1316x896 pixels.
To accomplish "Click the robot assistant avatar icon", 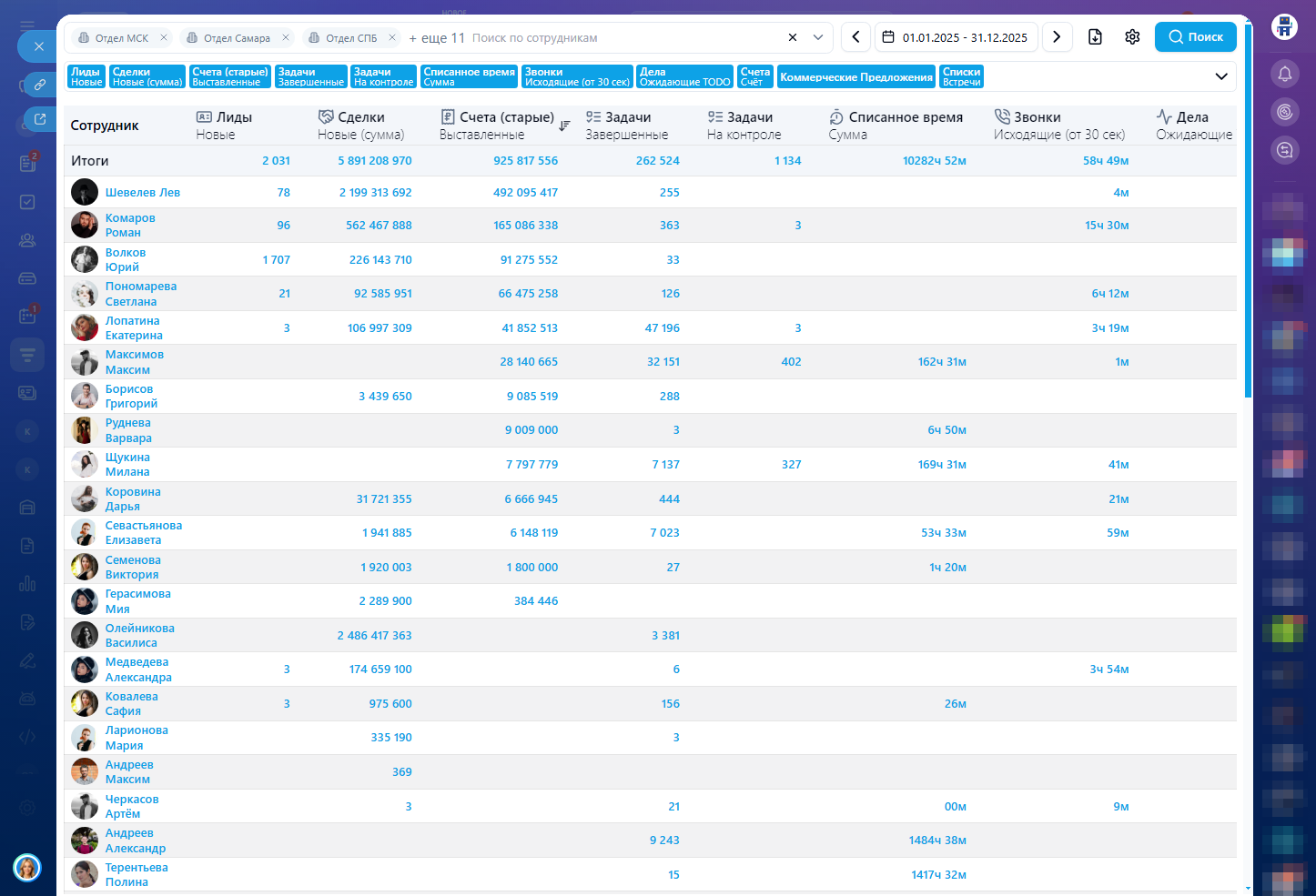I will pyautogui.click(x=1284, y=26).
